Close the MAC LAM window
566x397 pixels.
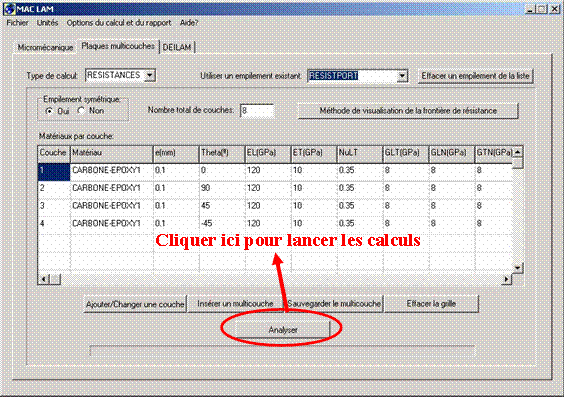point(554,9)
